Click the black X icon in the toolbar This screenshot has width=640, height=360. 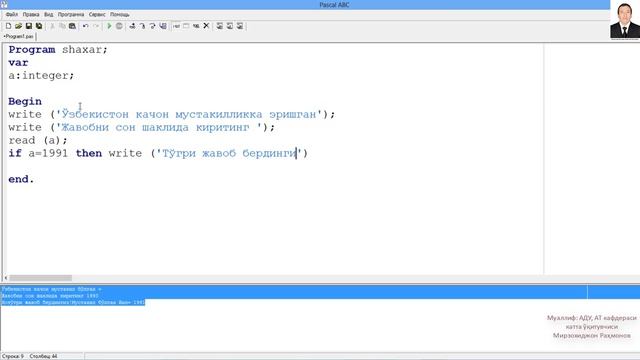pyautogui.click(x=206, y=26)
